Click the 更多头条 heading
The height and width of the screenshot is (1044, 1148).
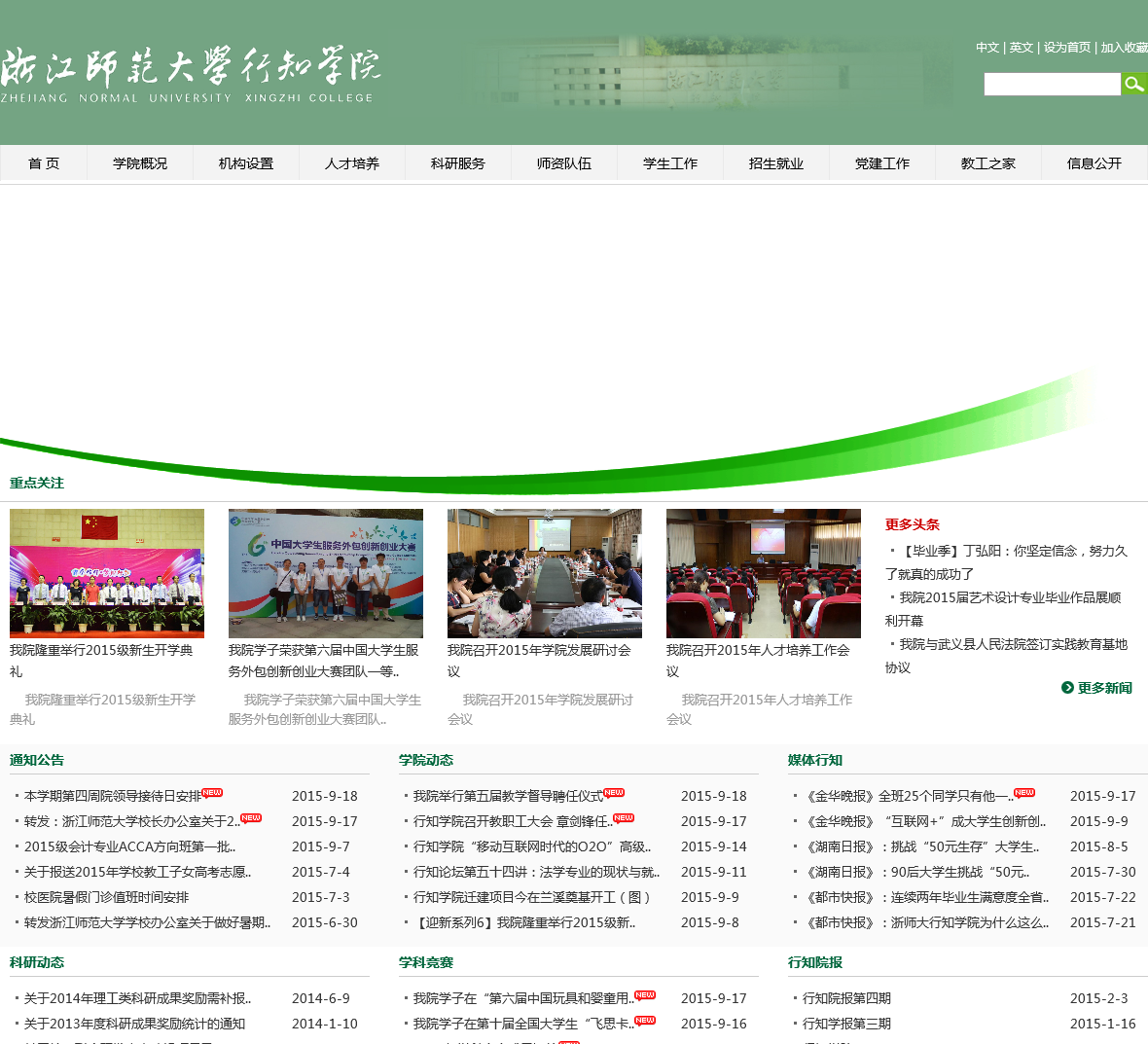[912, 524]
